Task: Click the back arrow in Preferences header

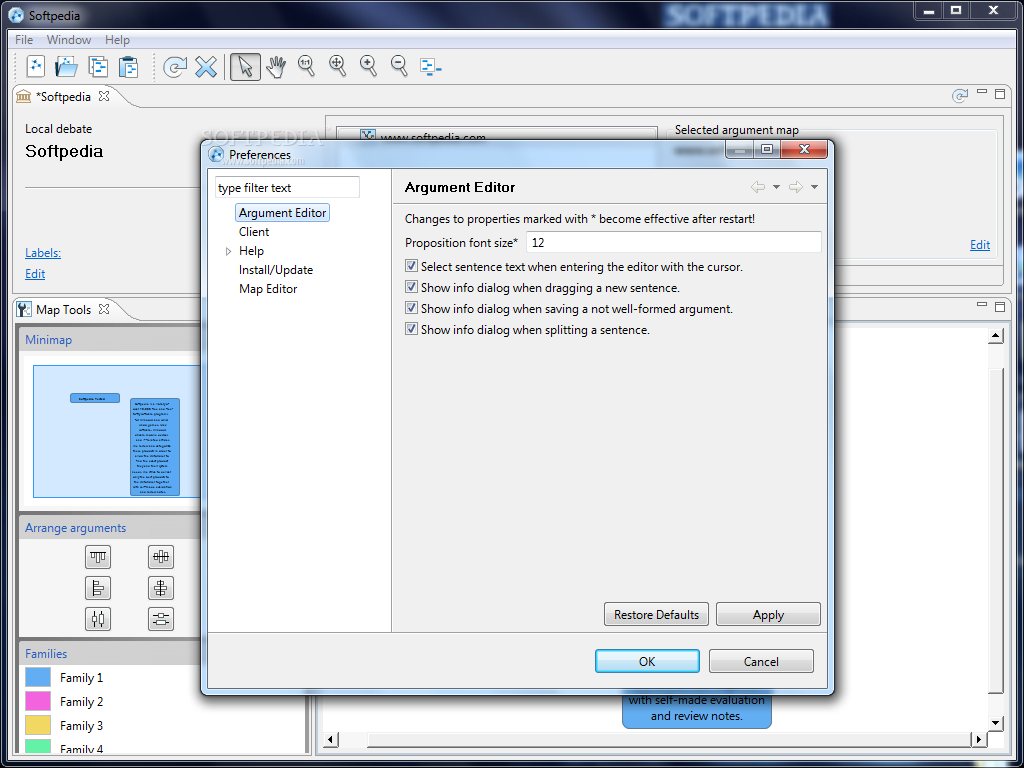Action: (x=758, y=187)
